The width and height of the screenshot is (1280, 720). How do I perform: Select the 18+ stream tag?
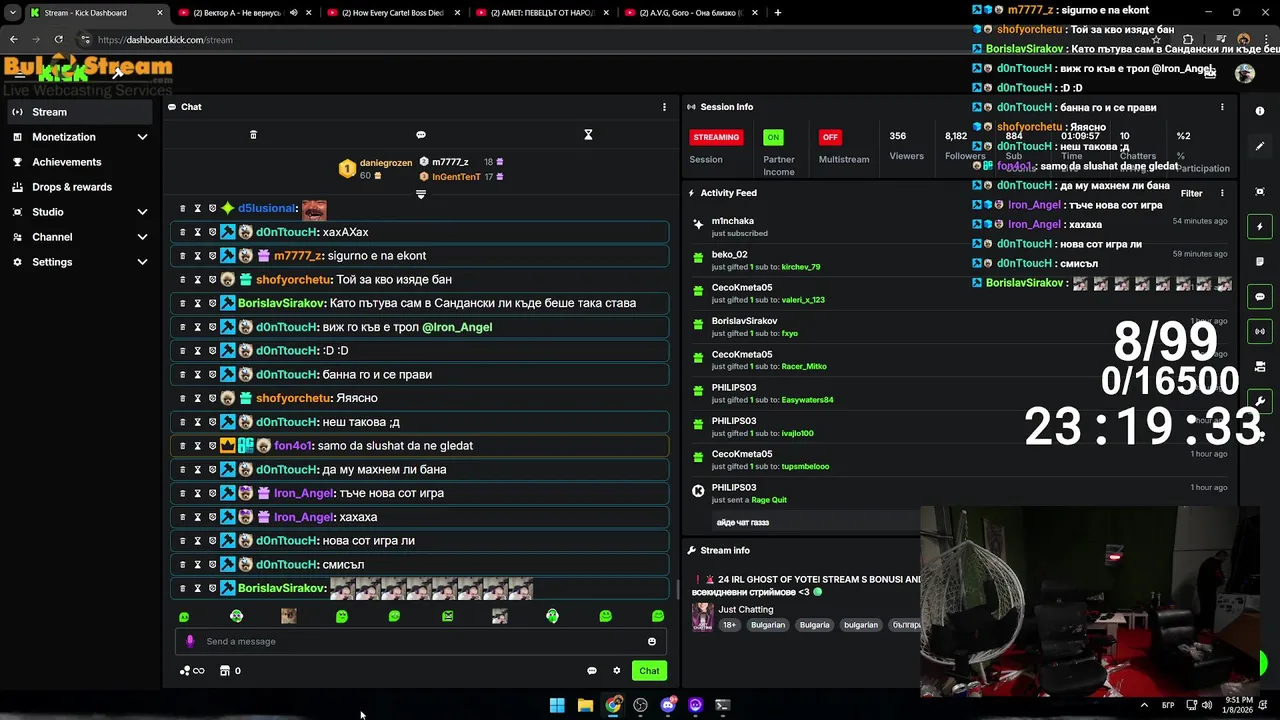729,625
